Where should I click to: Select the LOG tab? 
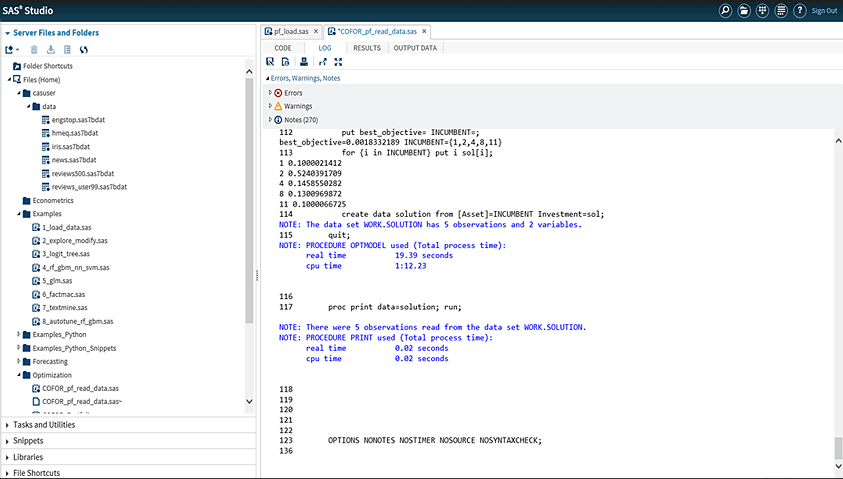tap(325, 48)
